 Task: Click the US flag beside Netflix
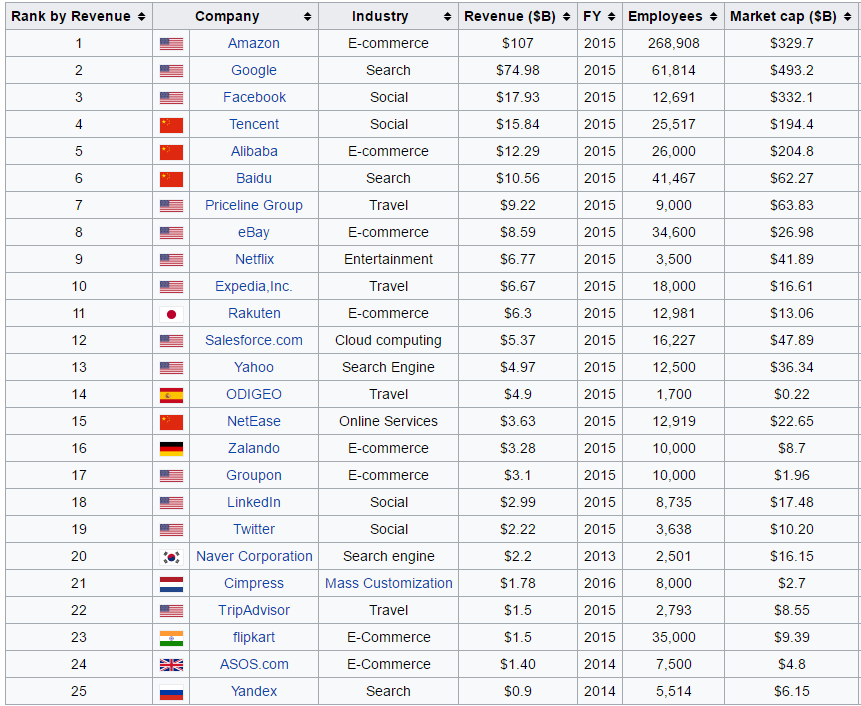point(171,260)
